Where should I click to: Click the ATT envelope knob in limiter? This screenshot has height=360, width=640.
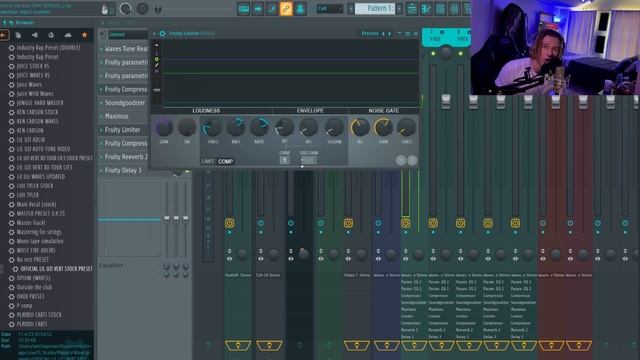point(284,127)
